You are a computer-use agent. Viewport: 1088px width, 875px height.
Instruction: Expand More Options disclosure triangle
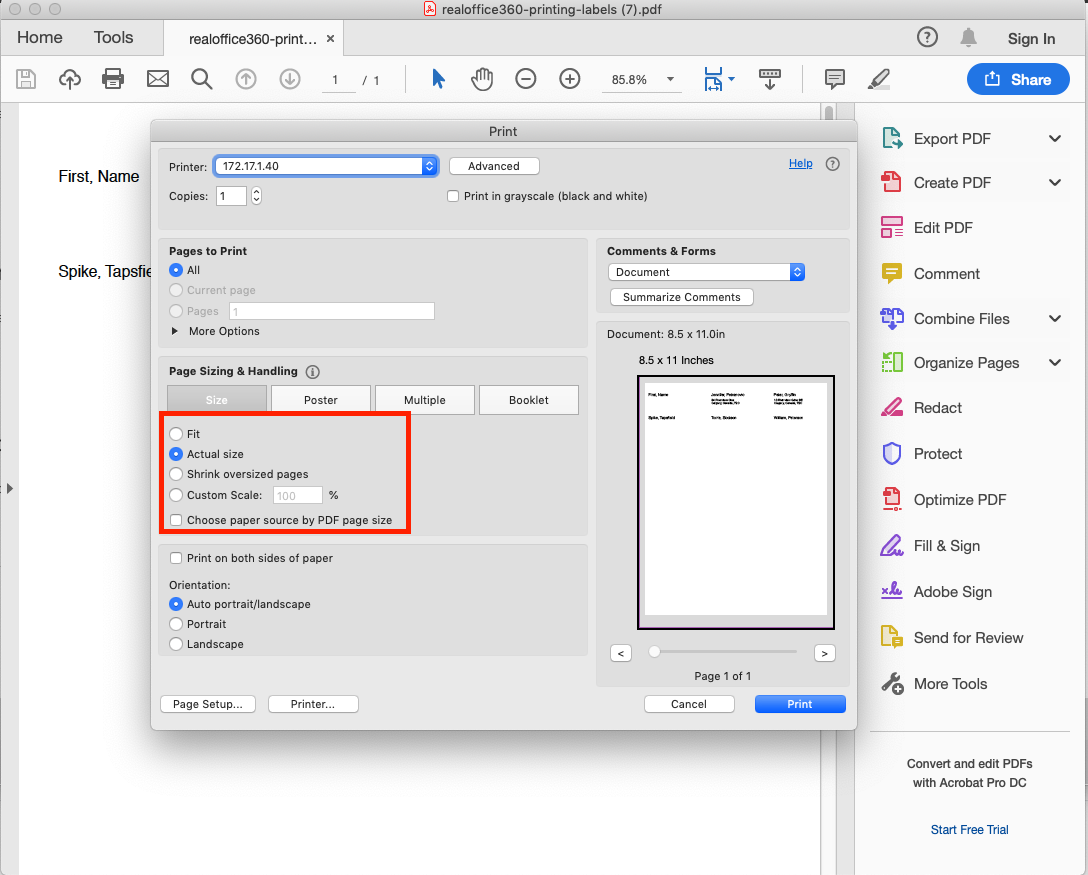pyautogui.click(x=175, y=331)
